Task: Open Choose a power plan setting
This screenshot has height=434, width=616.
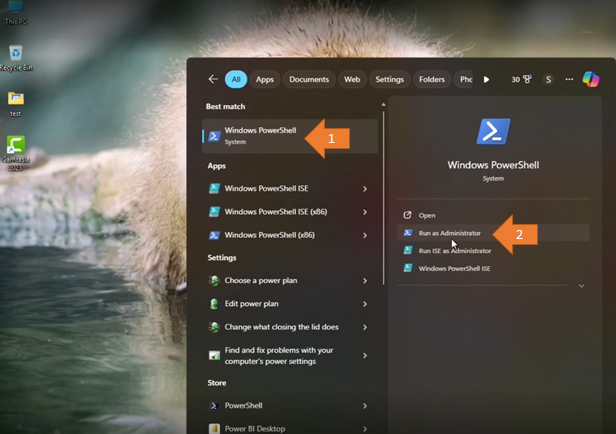Action: click(x=260, y=281)
